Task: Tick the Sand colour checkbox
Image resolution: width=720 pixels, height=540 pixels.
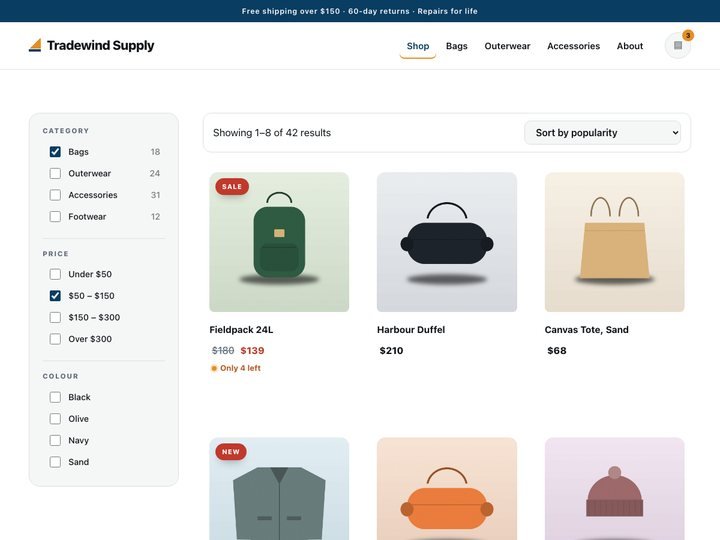Action: point(55,462)
